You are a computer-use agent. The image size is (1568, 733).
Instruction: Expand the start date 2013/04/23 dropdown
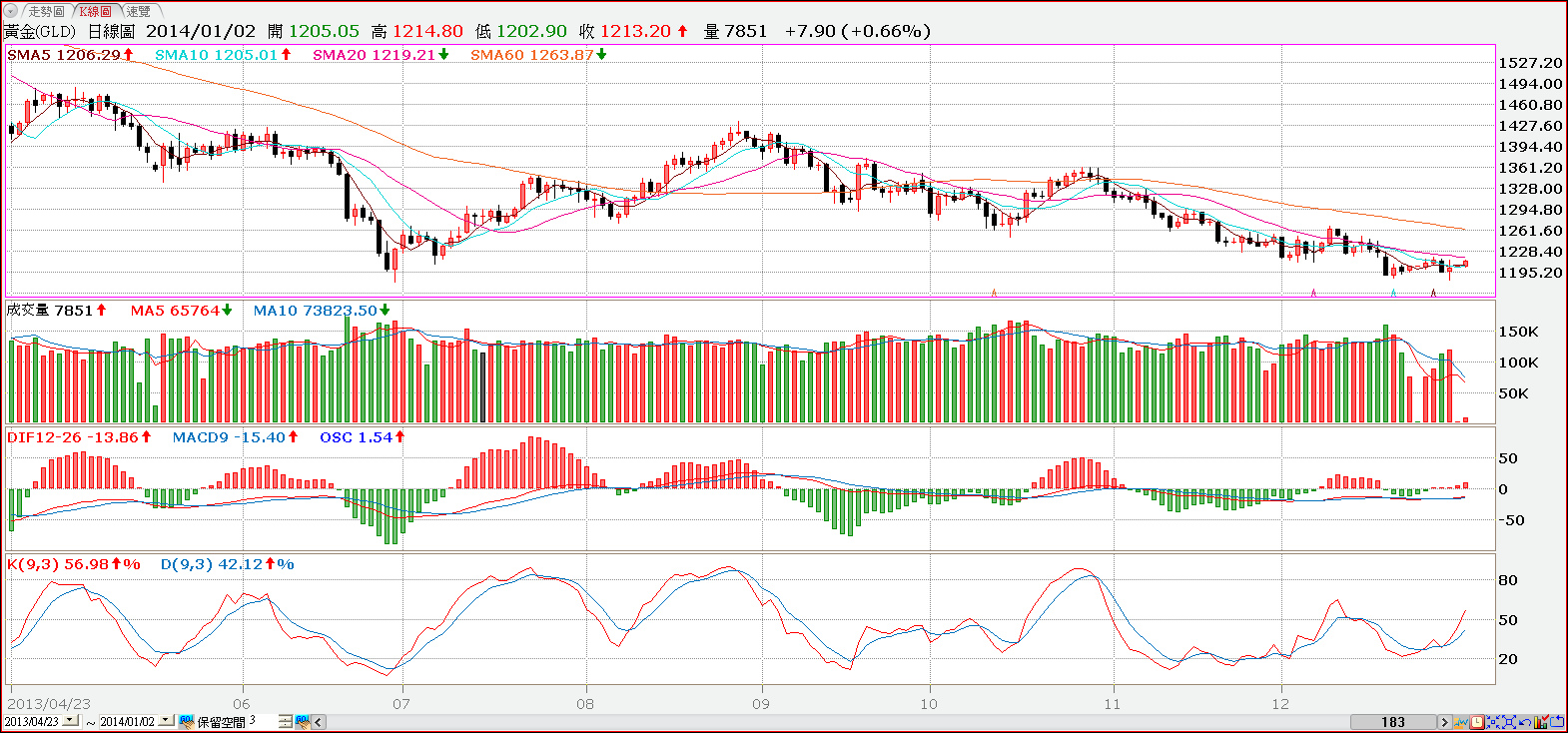pos(70,721)
